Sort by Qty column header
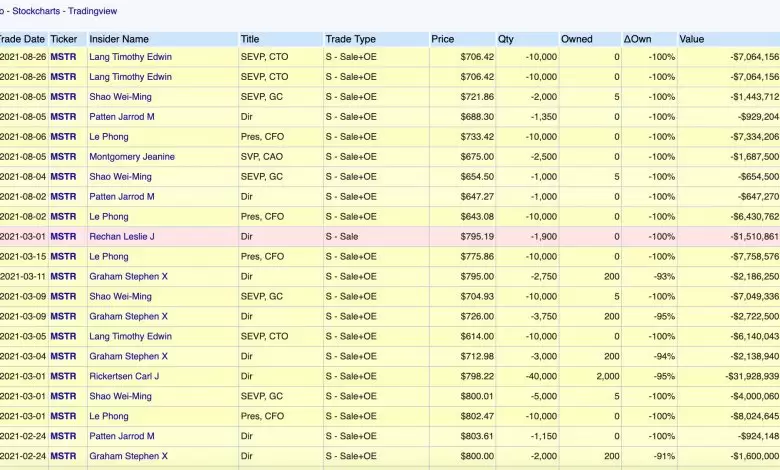 pyautogui.click(x=506, y=39)
